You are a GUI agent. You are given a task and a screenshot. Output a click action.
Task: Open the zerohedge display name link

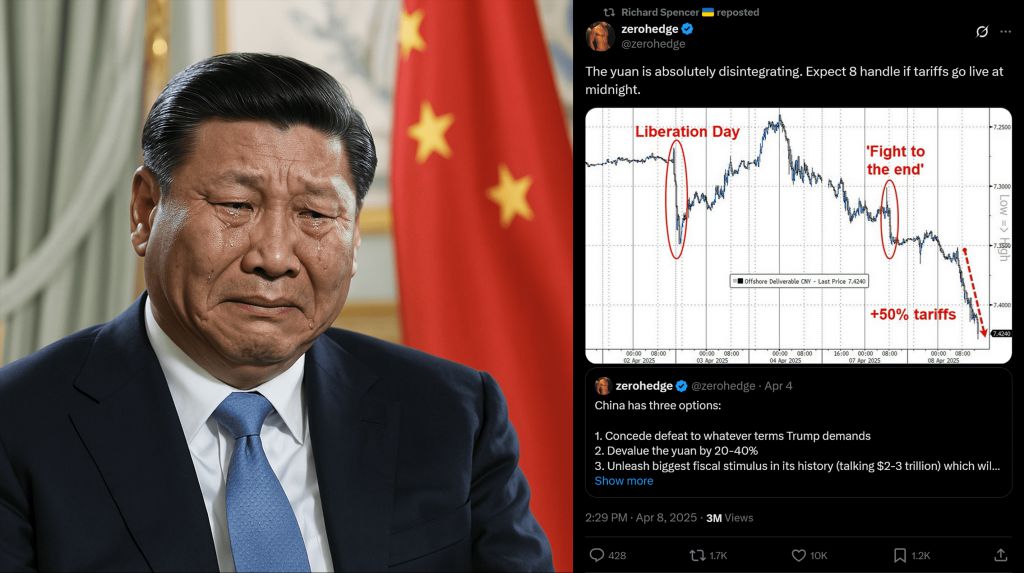tap(649, 29)
